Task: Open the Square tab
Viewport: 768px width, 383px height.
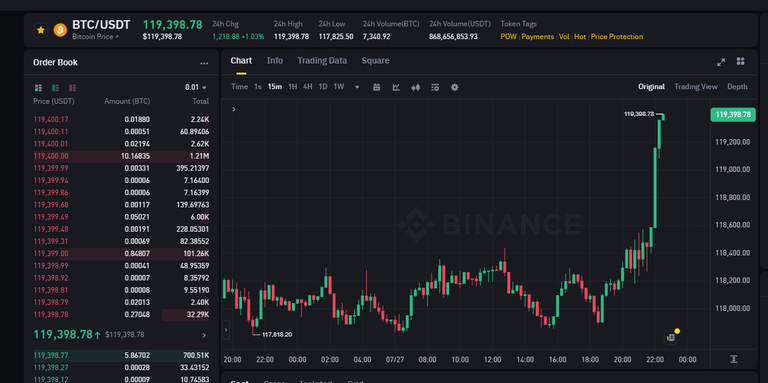Action: (x=376, y=61)
